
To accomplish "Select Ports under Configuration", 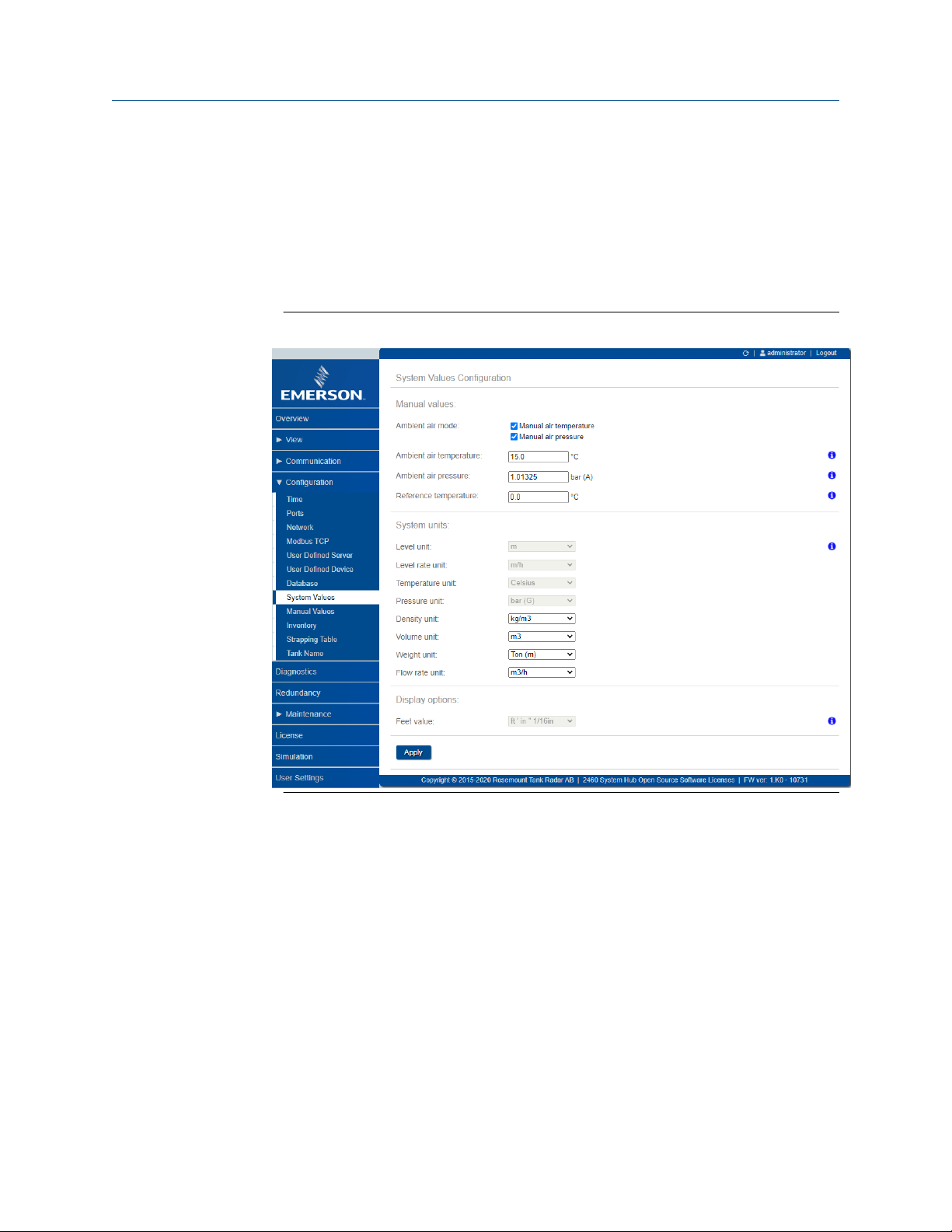I will click(x=327, y=514).
